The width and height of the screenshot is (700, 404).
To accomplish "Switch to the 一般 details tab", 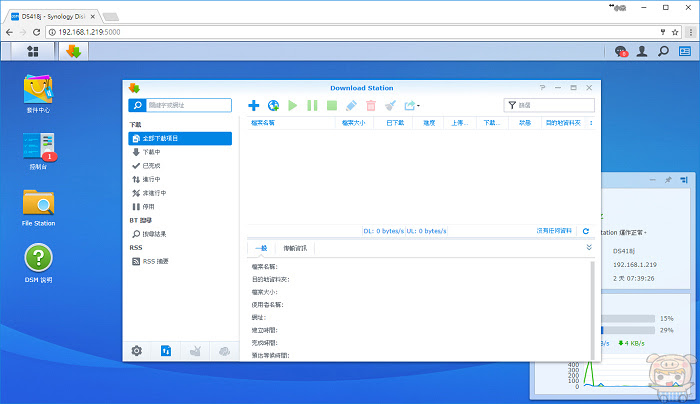I will 261,248.
